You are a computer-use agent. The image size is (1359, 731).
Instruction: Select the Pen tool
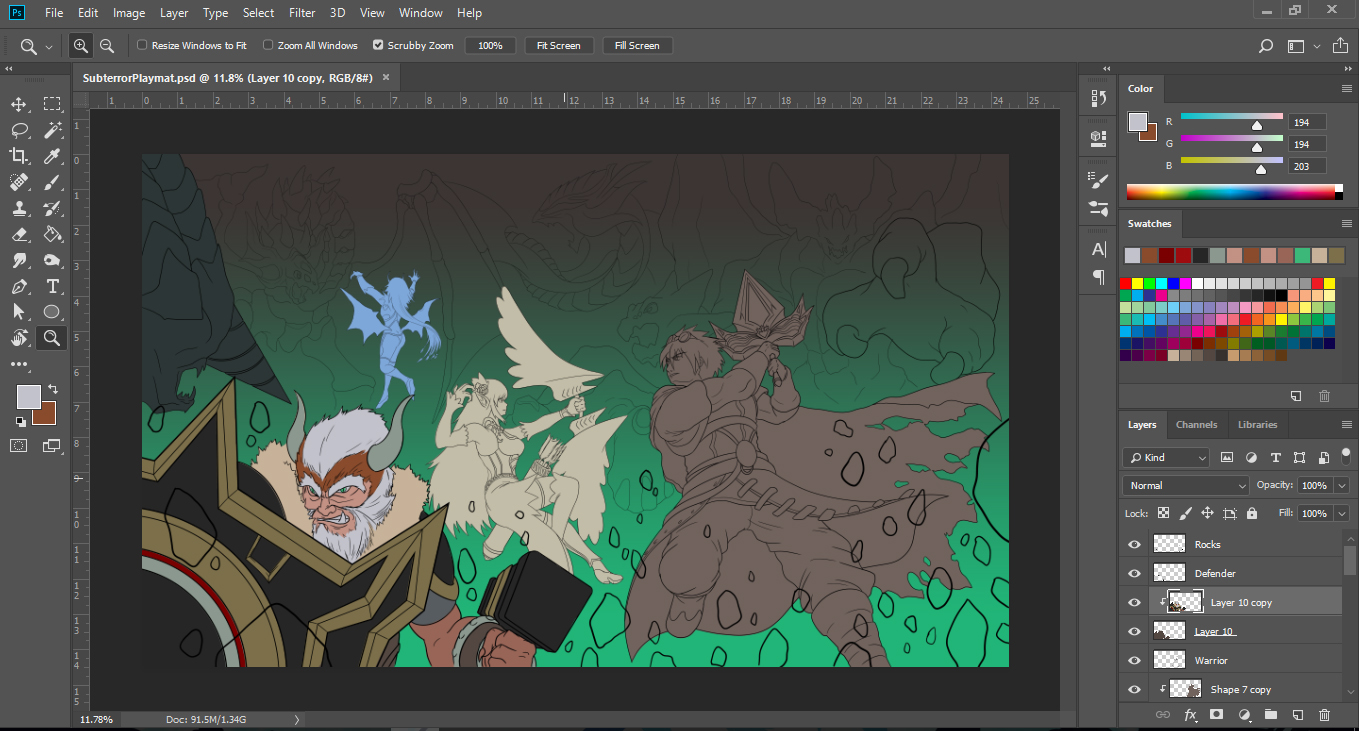coord(19,286)
